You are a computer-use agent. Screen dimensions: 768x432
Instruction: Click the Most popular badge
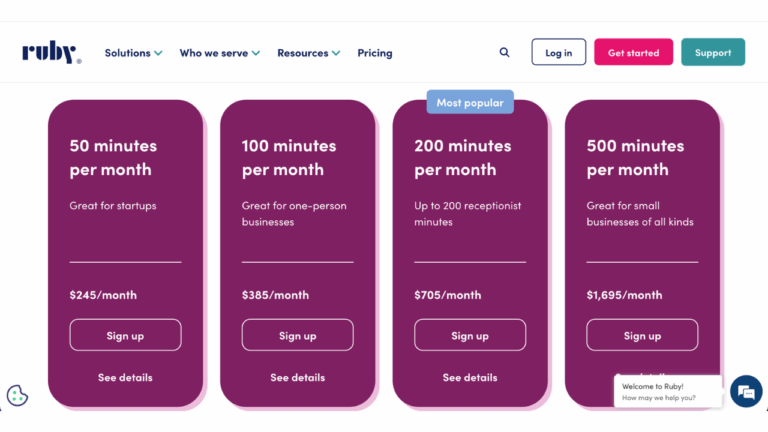pyautogui.click(x=470, y=102)
